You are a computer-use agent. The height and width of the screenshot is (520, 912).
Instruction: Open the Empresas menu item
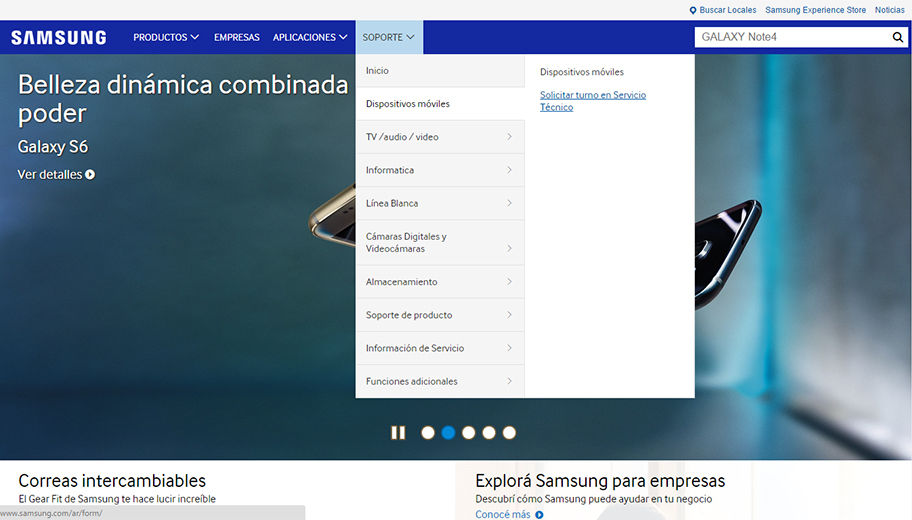pyautogui.click(x=237, y=37)
